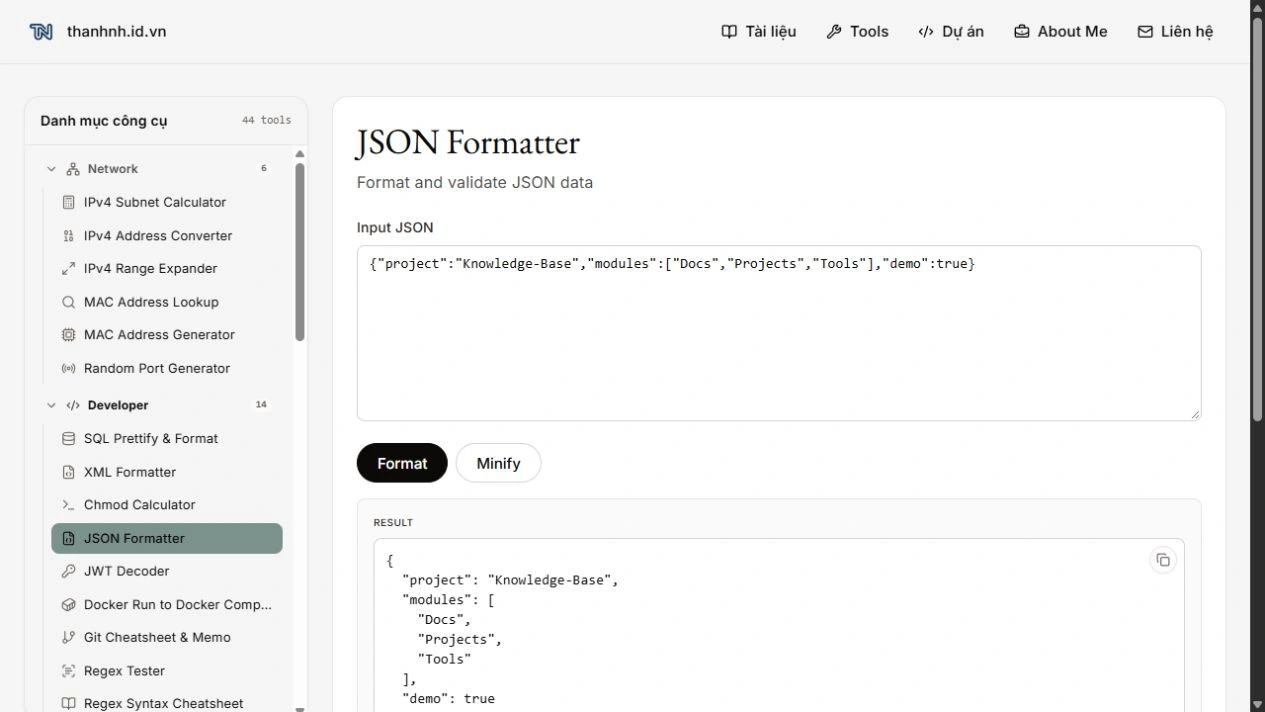1265x712 pixels.
Task: Click the IPv4 Subnet Calculator icon
Action: 68,202
